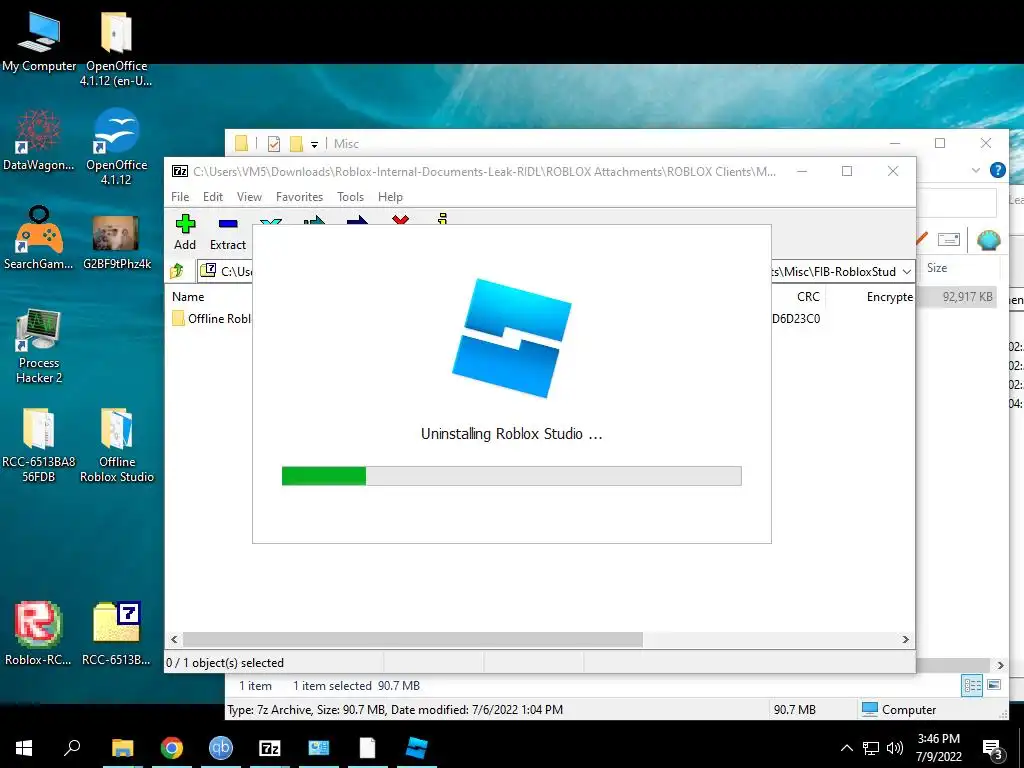1024x768 pixels.
Task: Select the OpenOffice 4.1.12 launcher shortcut
Action: point(116,147)
